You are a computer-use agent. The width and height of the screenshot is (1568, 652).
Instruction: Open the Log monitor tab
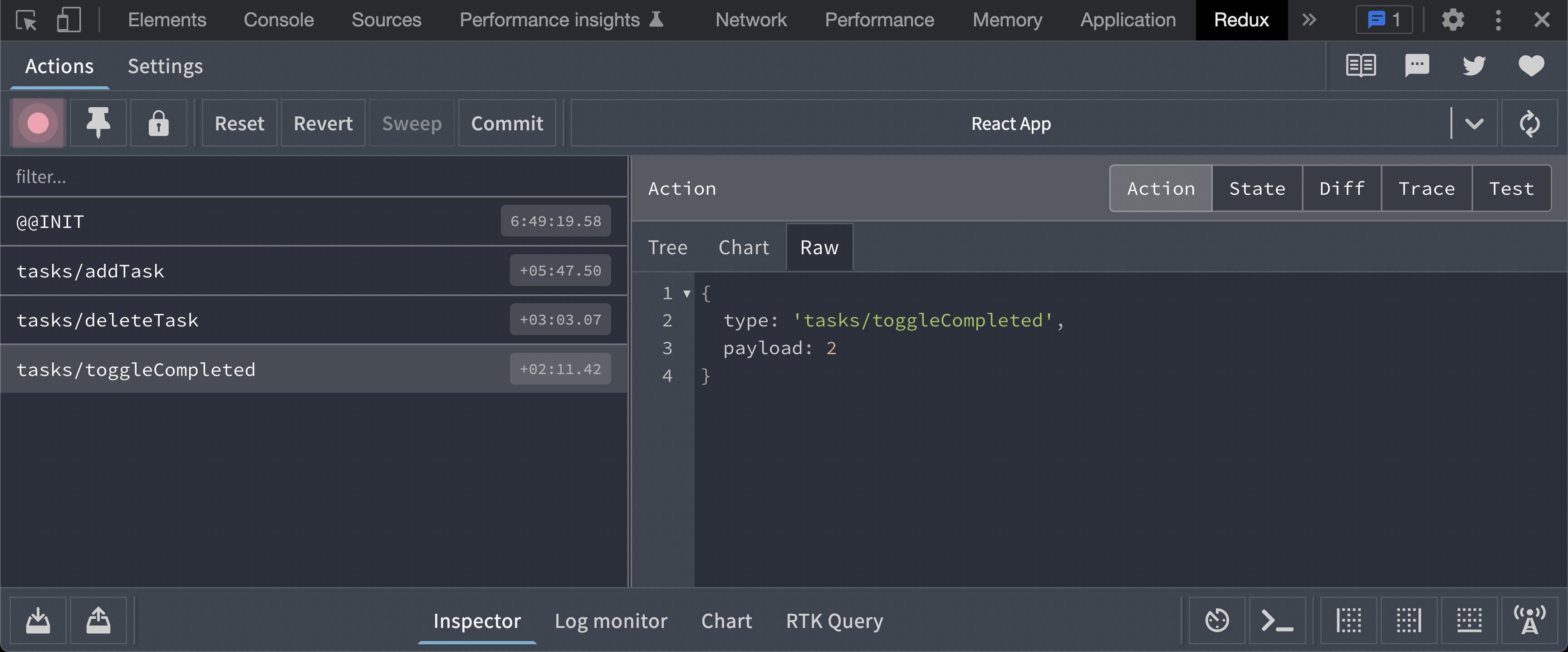tap(611, 620)
